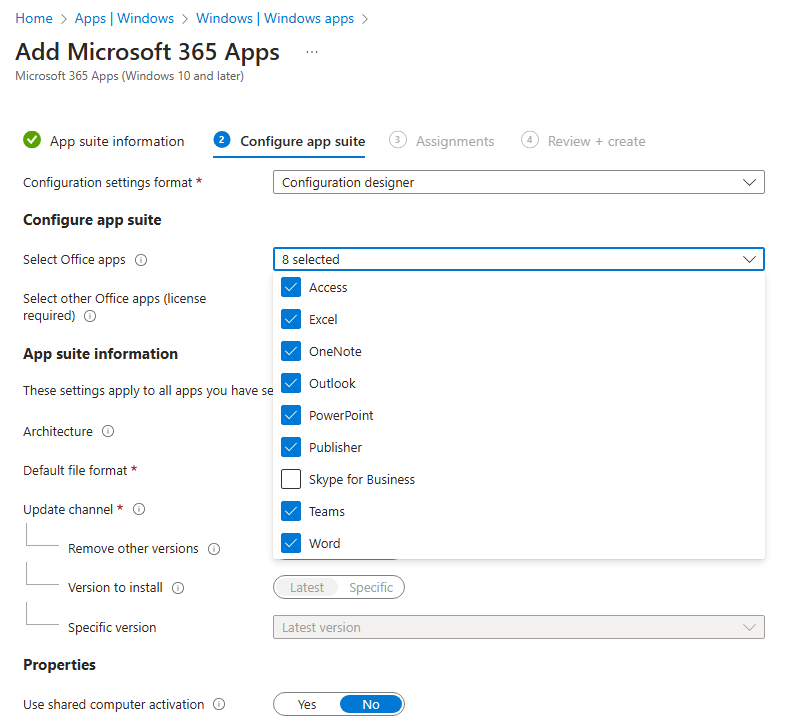This screenshot has height=724, width=792.
Task: Click the step 4 circle for Review + create
Action: pyautogui.click(x=529, y=139)
